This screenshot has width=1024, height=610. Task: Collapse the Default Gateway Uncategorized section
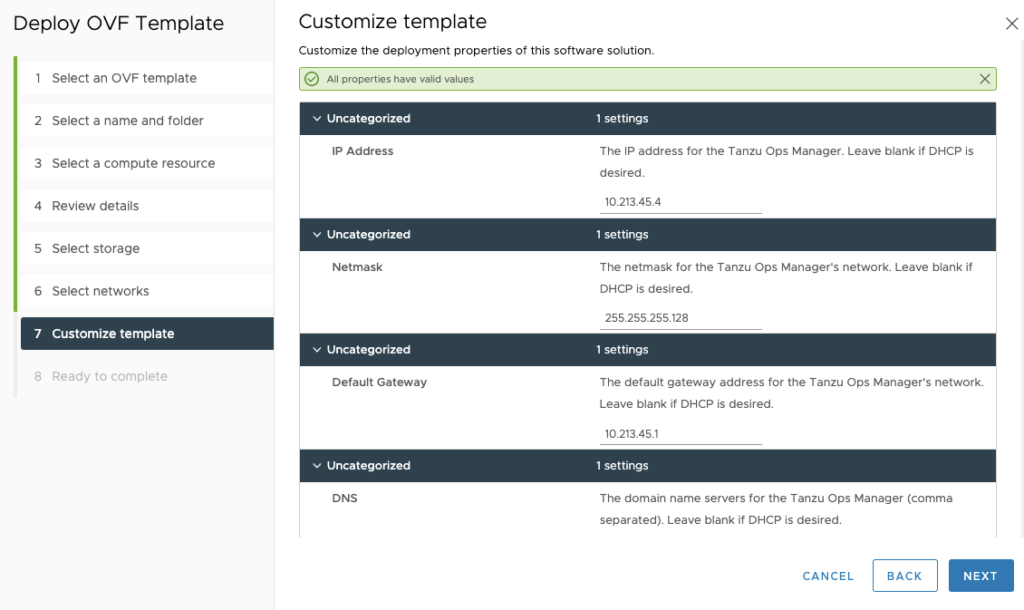tap(317, 350)
